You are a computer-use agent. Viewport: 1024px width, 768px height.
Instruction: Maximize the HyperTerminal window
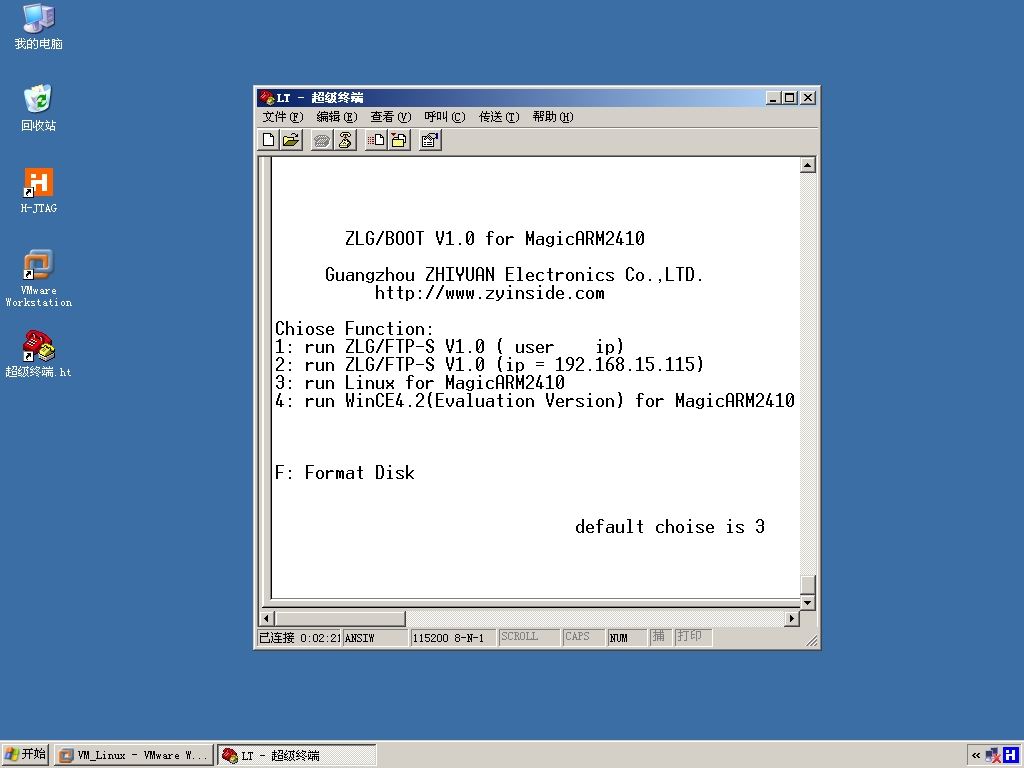790,97
